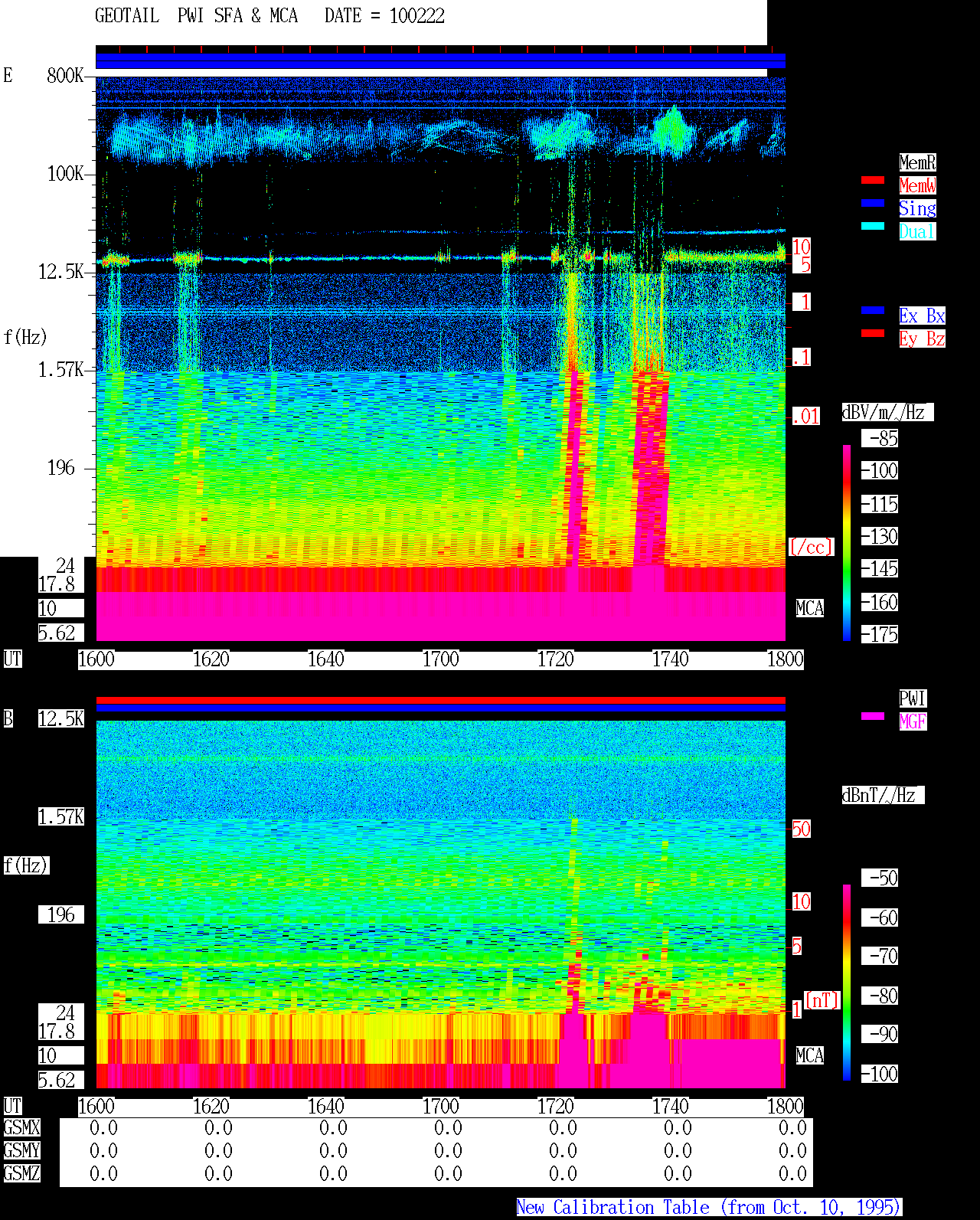The width and height of the screenshot is (980, 1220).
Task: Click the 1640 tick below the B spectrogram
Action: tap(326, 1106)
